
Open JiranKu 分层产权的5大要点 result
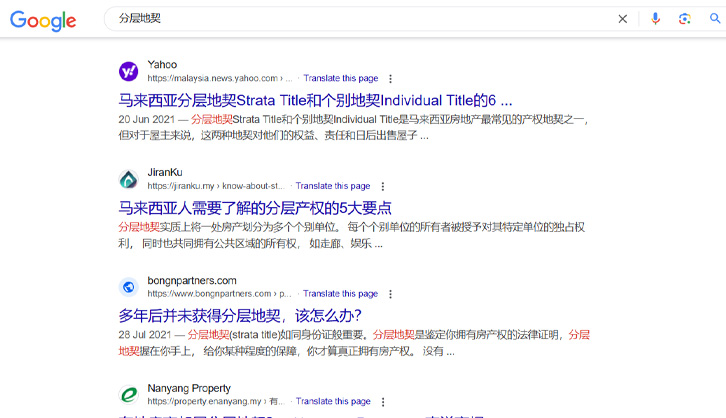[x=255, y=208]
